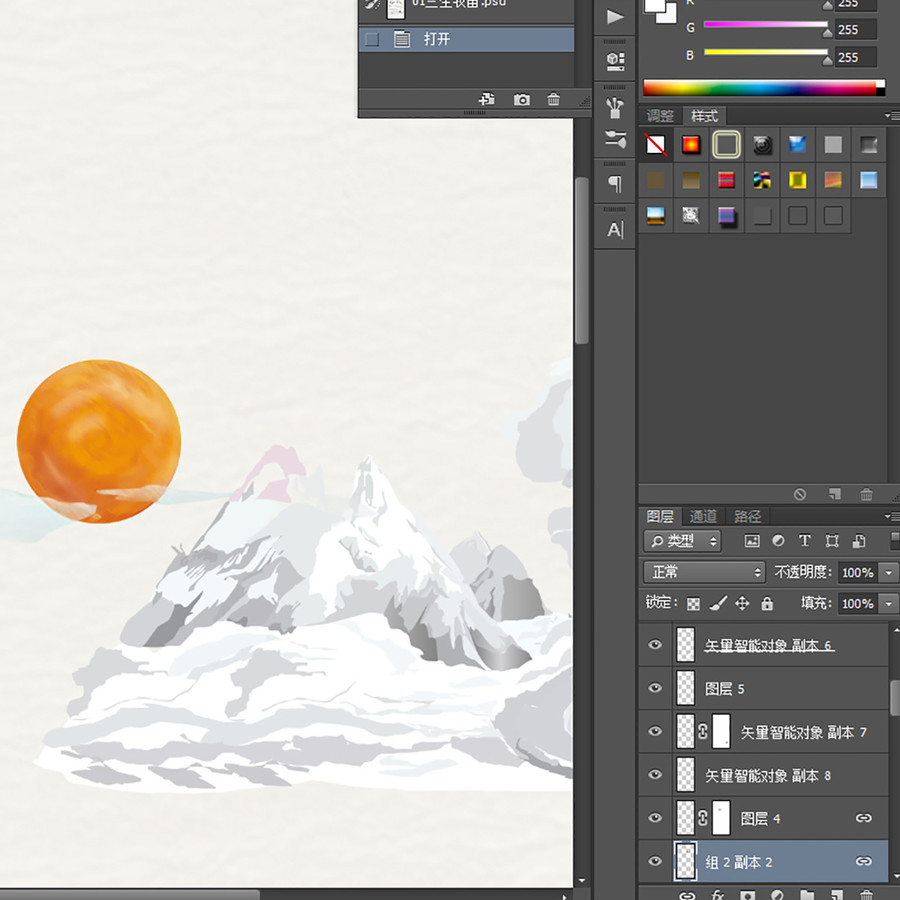Filter layers by pixel layers
Viewport: 900px width, 900px height.
tap(752, 541)
